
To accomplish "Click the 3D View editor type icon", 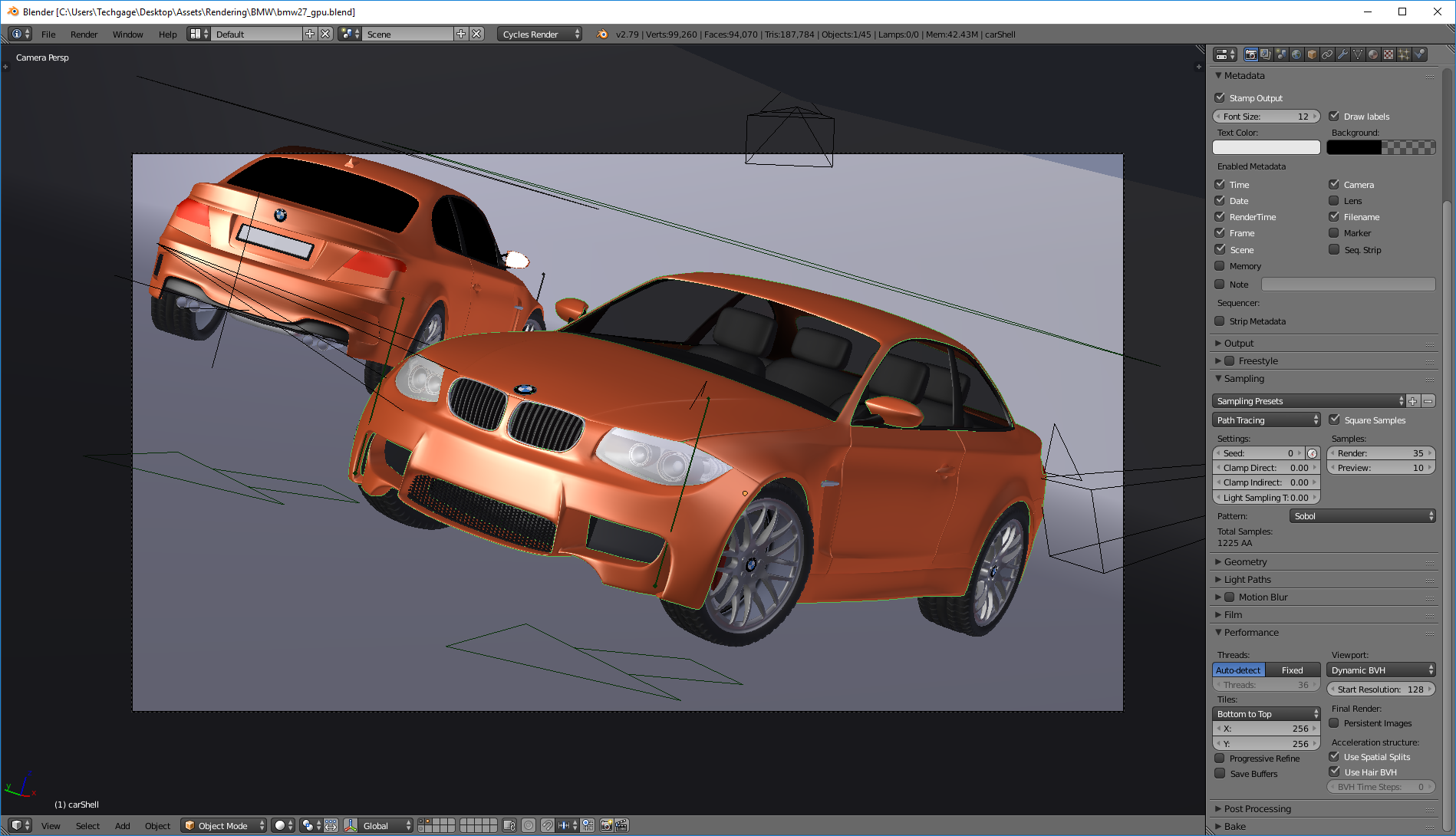I will coord(21,825).
